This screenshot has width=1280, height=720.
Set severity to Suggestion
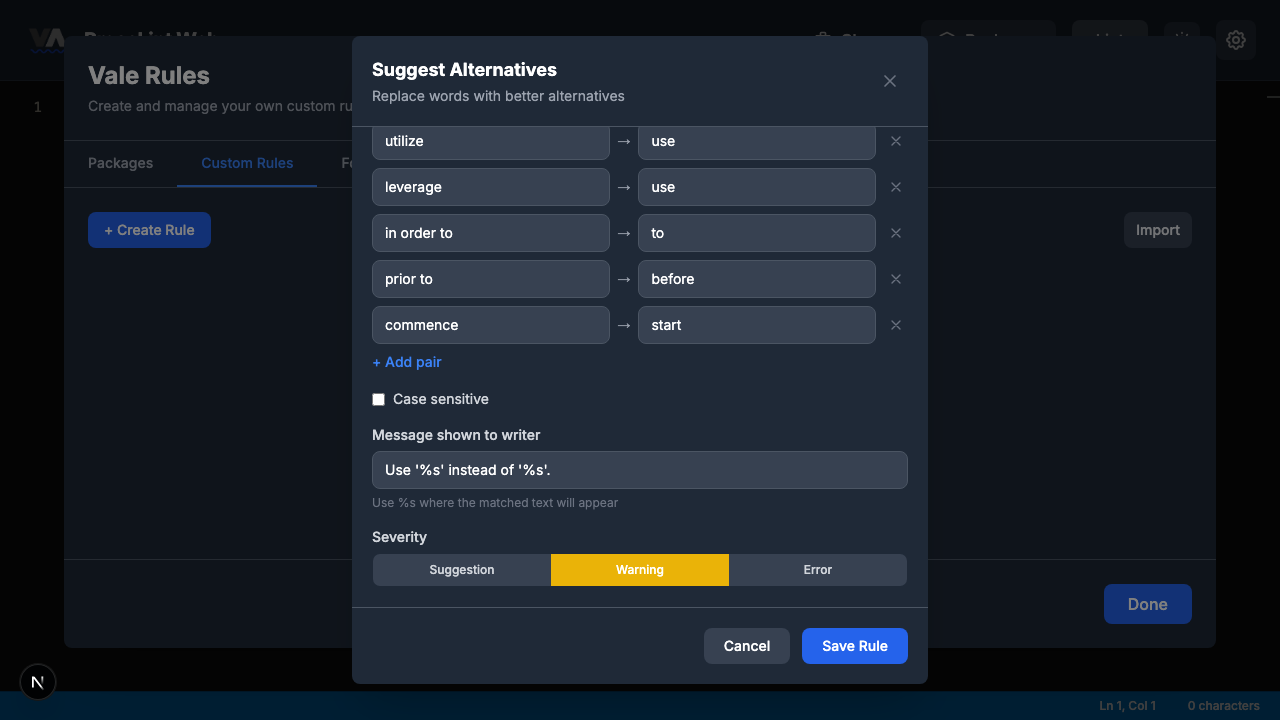click(462, 570)
